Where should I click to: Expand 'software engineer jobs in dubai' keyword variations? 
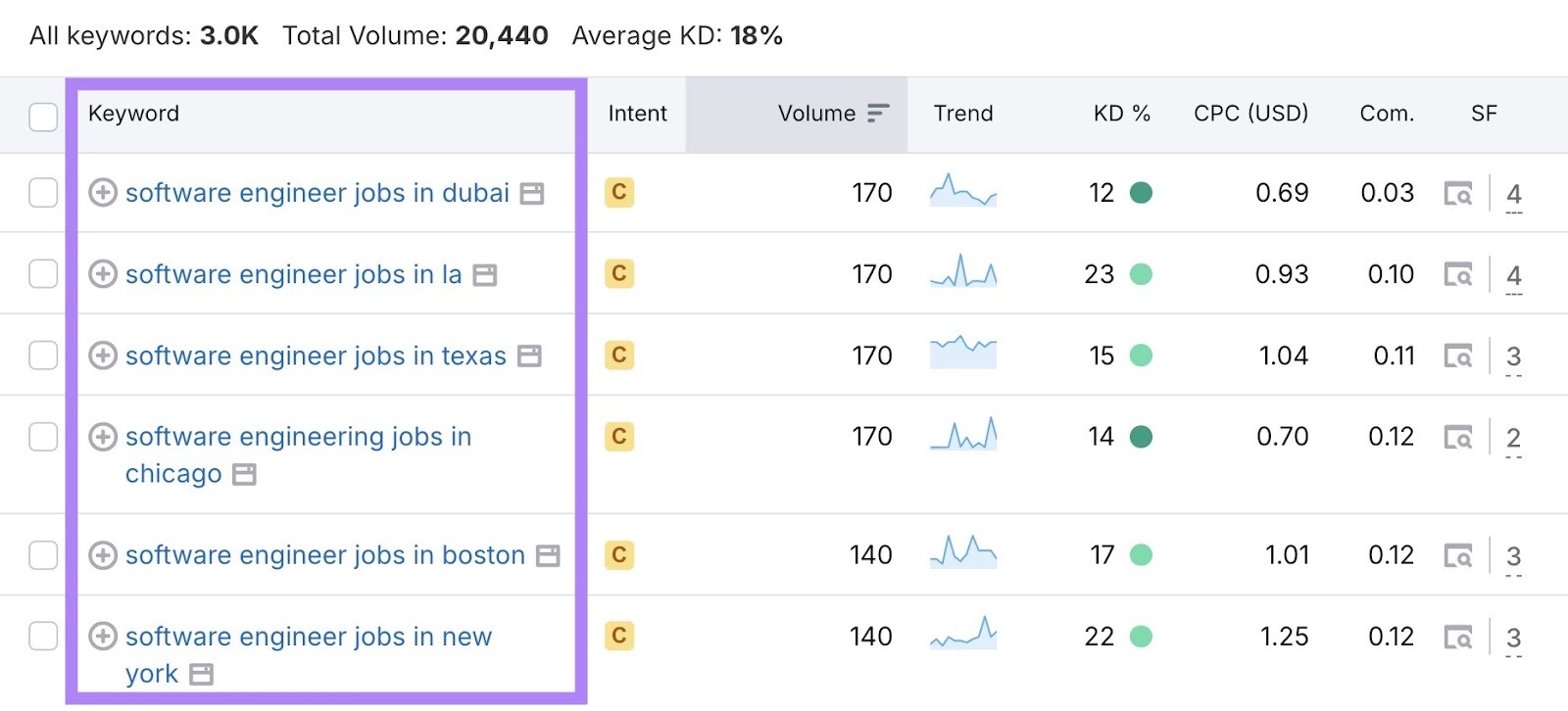(x=103, y=193)
